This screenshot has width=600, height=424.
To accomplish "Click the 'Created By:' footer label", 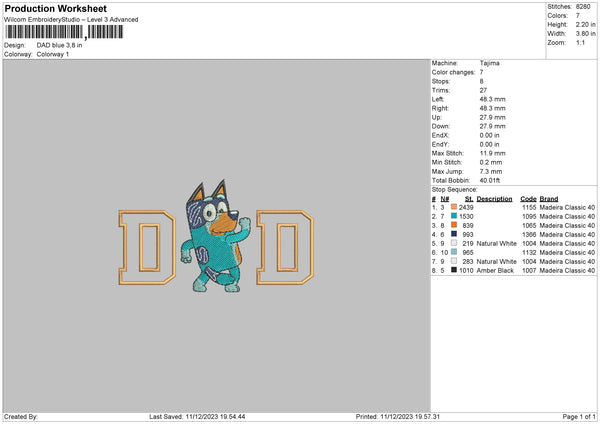I will 21,417.
